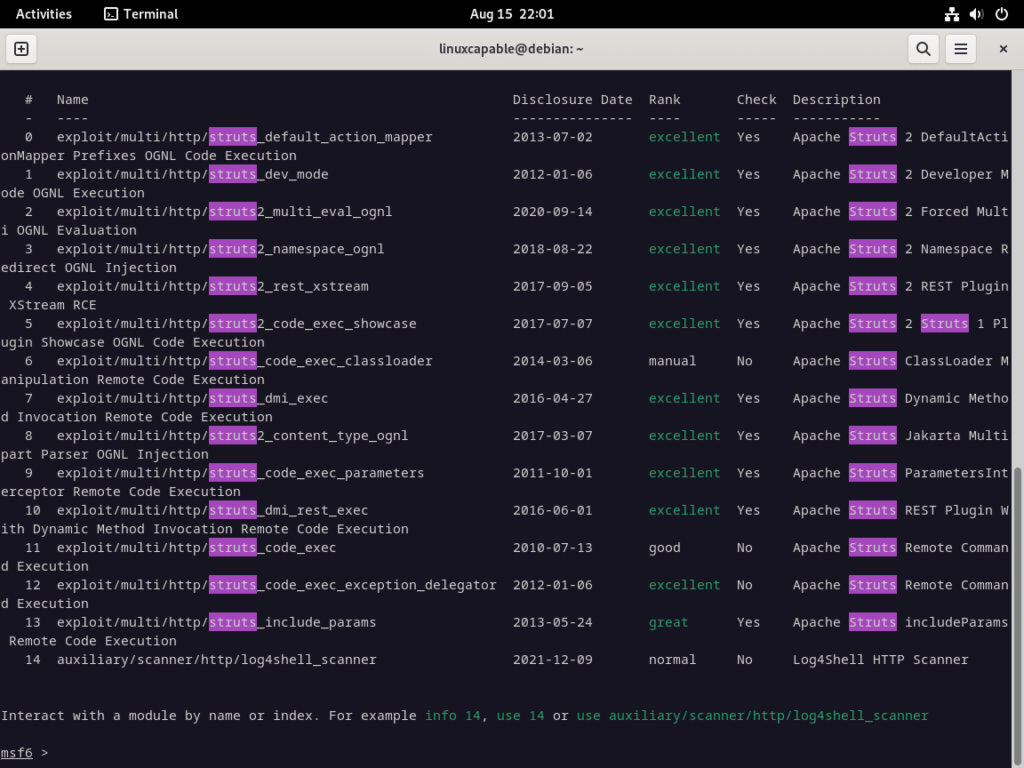Click the linuxcapable@debian title text
Viewport: 1024px width, 768px height.
pos(511,49)
